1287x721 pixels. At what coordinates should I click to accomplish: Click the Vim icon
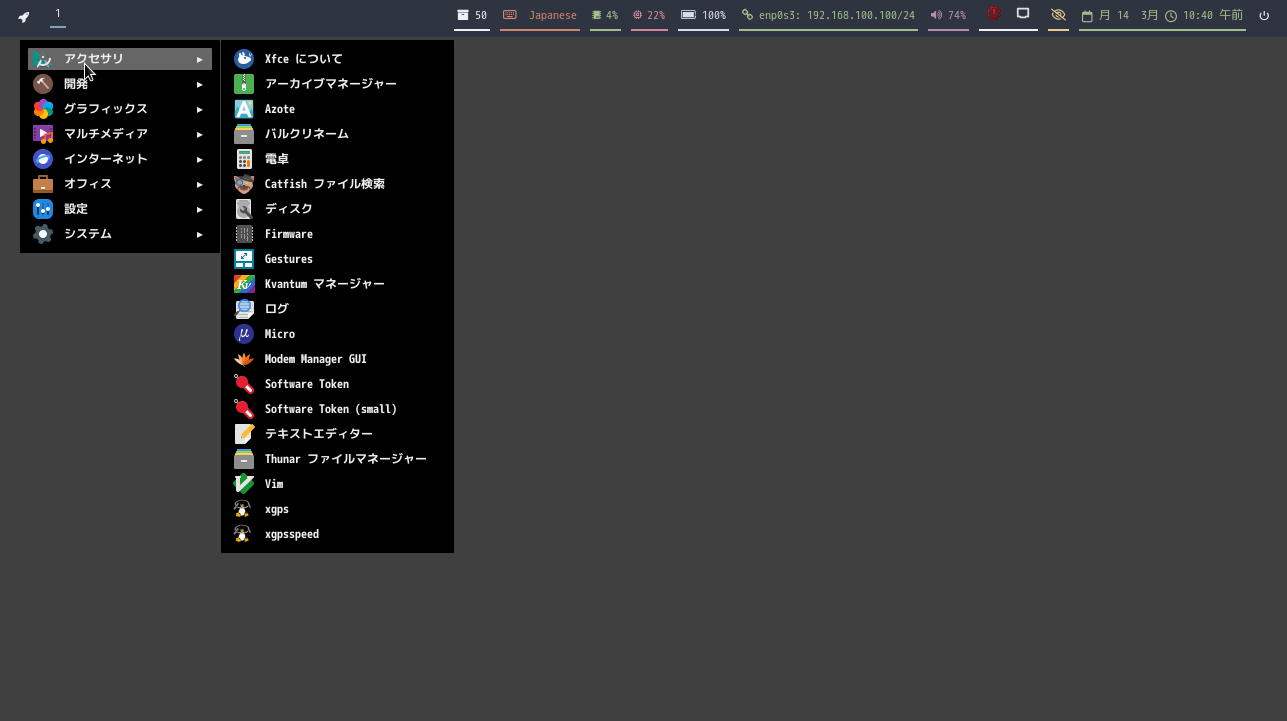[244, 484]
